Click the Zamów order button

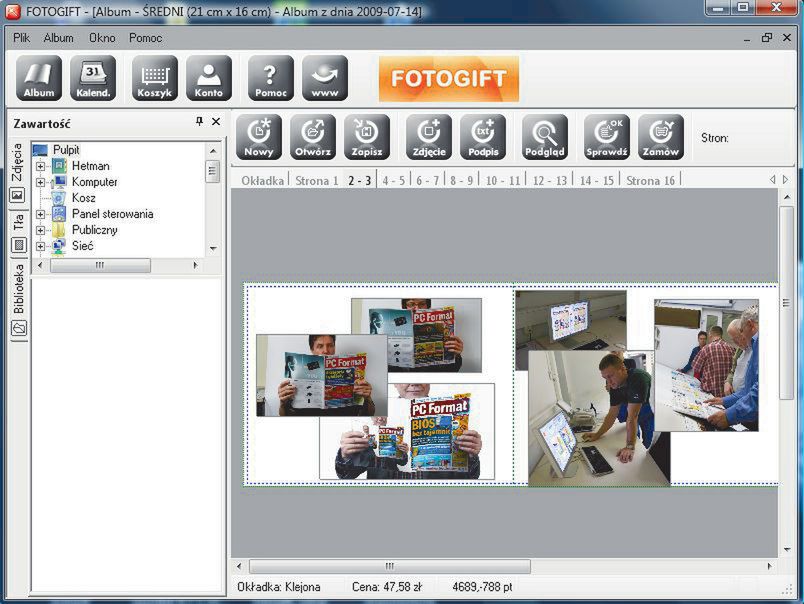tap(661, 137)
